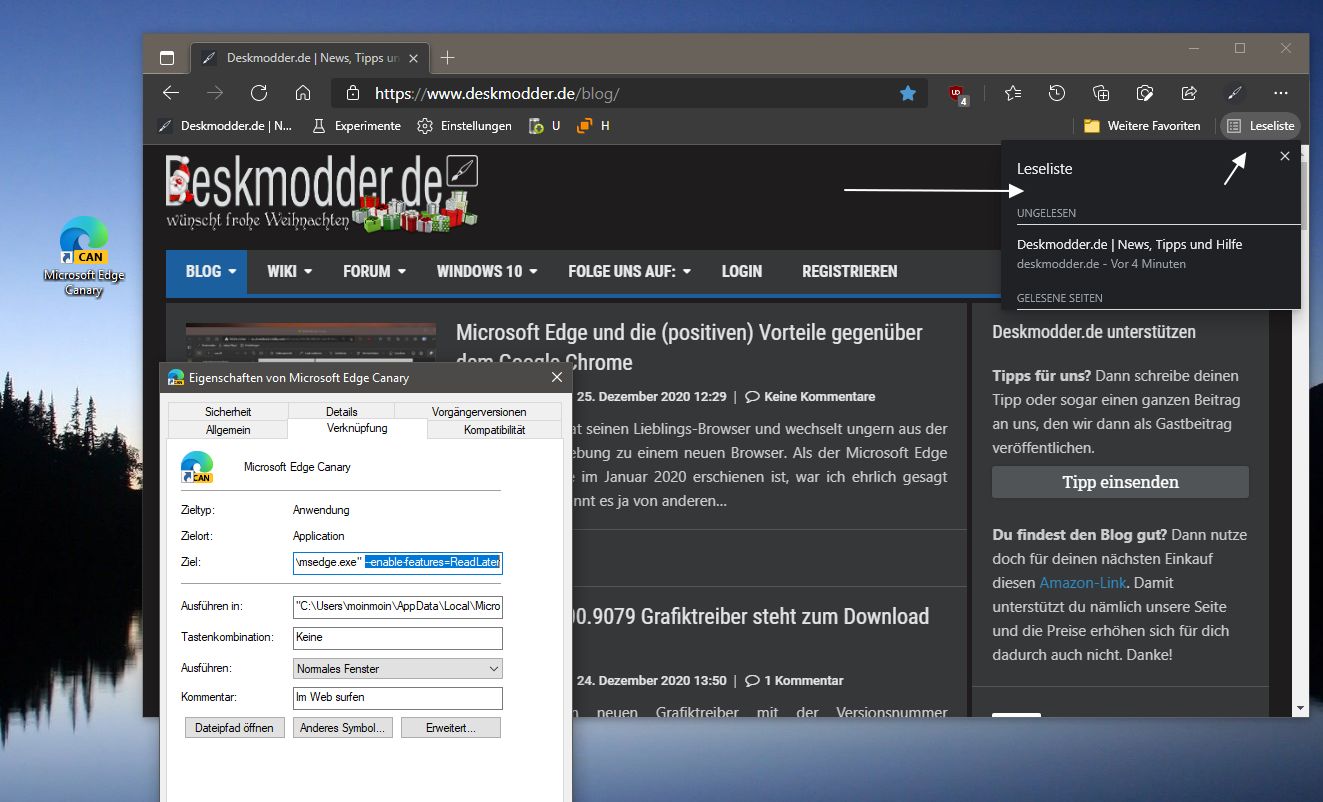The height and width of the screenshot is (802, 1323).
Task: Open the H bookmark folder
Action: tap(593, 126)
